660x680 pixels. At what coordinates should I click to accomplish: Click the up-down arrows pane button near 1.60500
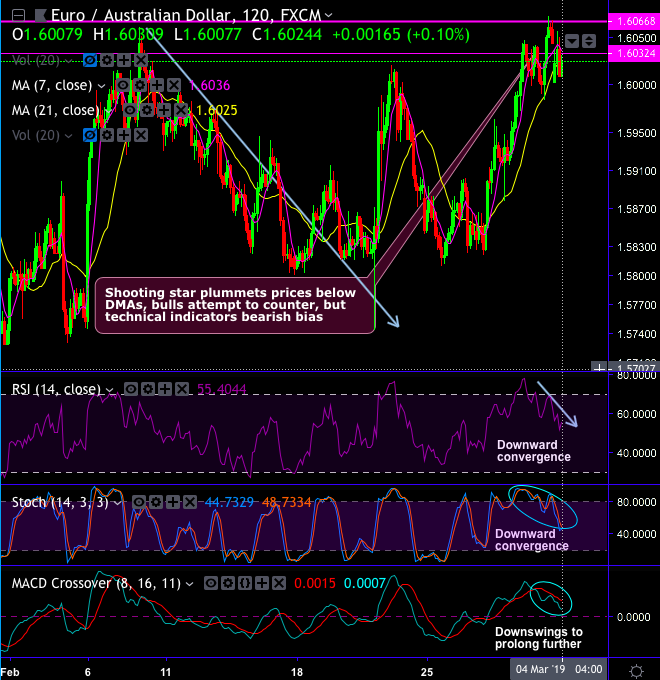tap(589, 41)
